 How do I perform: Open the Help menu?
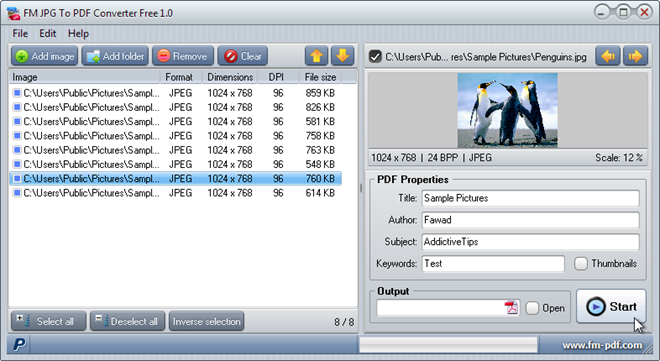coord(78,33)
